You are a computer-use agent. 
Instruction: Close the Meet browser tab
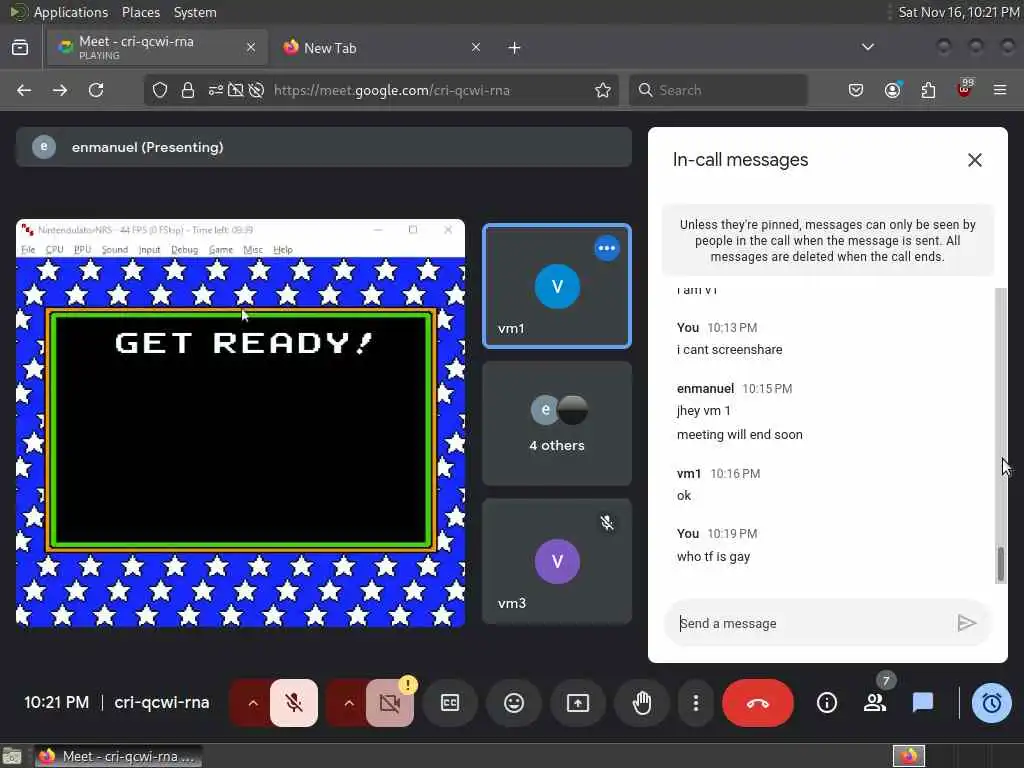[x=250, y=47]
